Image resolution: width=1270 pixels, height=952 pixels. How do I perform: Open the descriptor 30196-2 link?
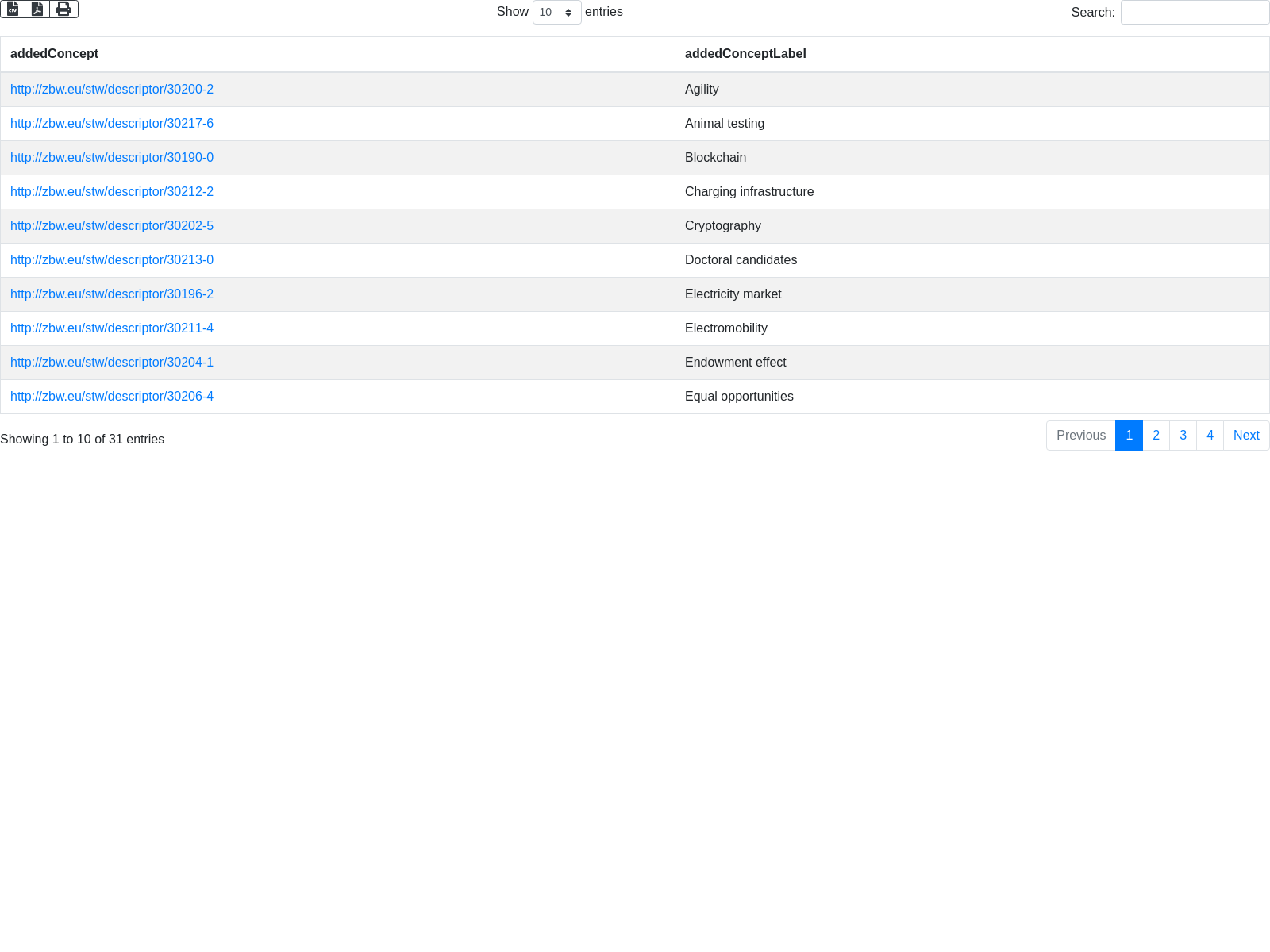click(112, 294)
